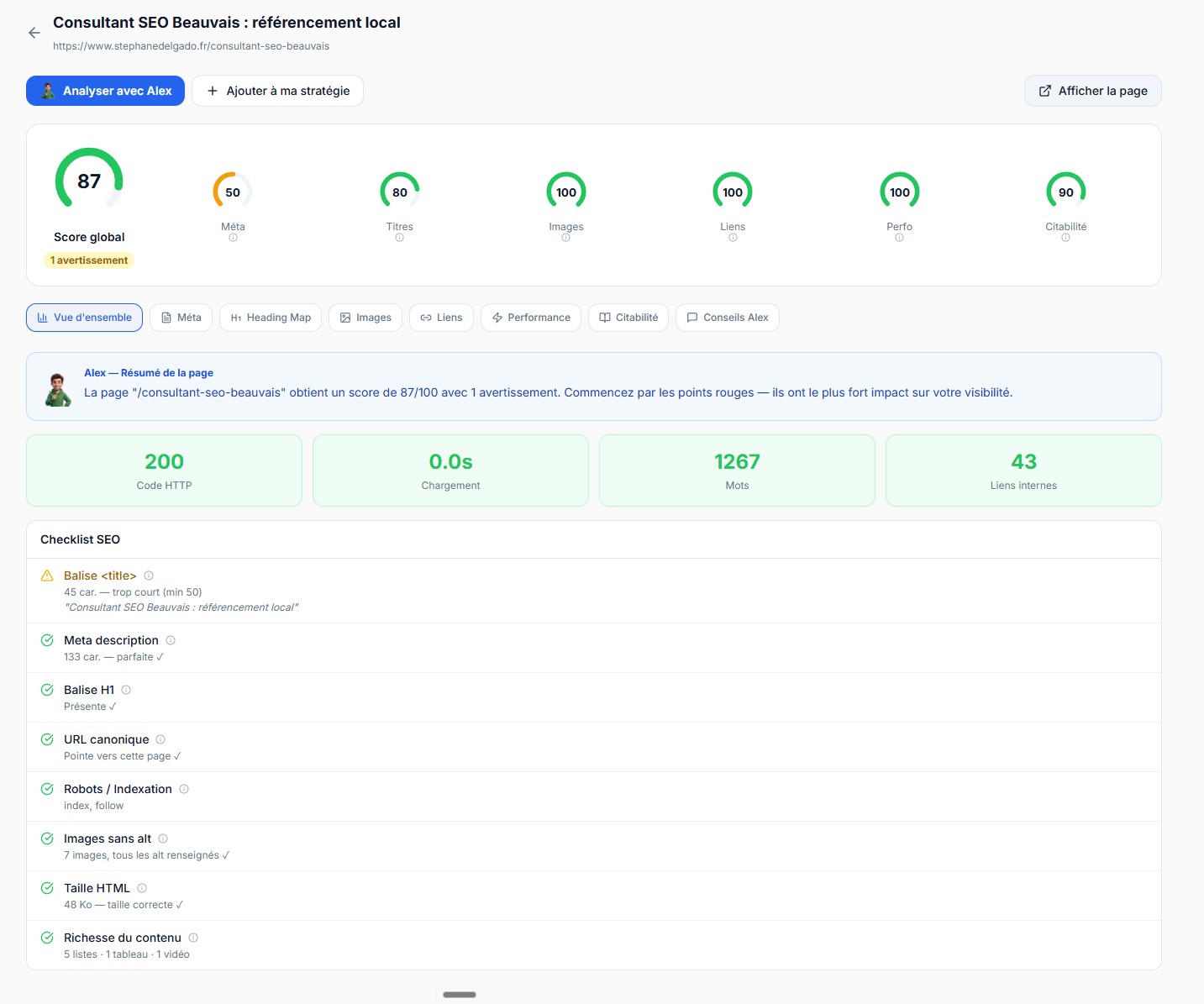Click text "133 car. — parfaite ✓"
This screenshot has height=1004, width=1204.
click(x=114, y=657)
